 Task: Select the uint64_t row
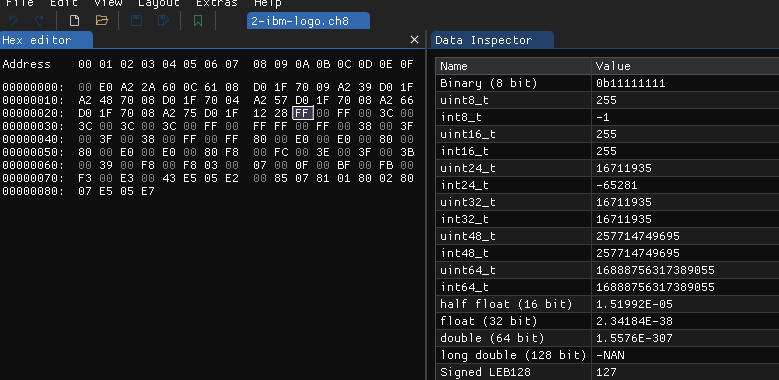pyautogui.click(x=608, y=270)
